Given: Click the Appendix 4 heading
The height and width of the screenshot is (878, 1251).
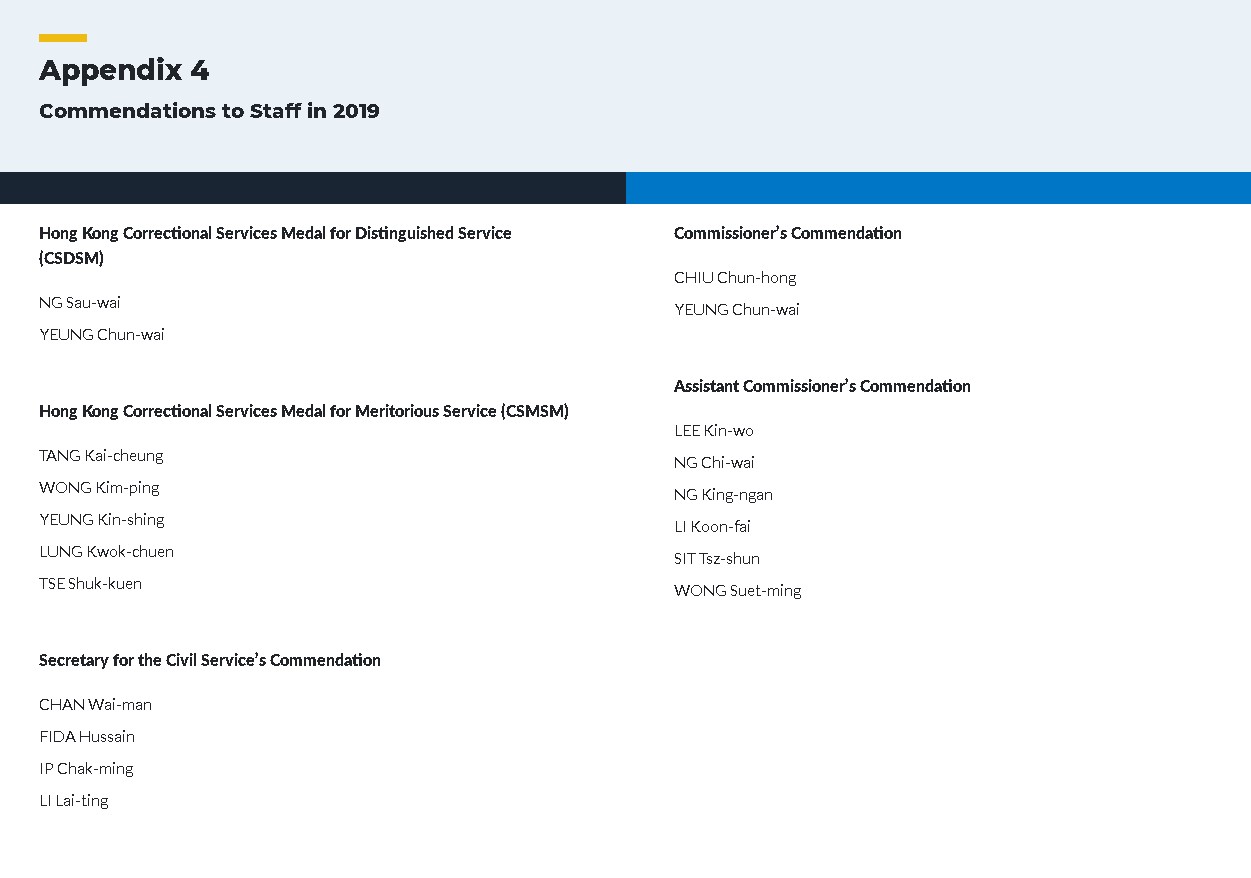Looking at the screenshot, I should pos(124,71).
